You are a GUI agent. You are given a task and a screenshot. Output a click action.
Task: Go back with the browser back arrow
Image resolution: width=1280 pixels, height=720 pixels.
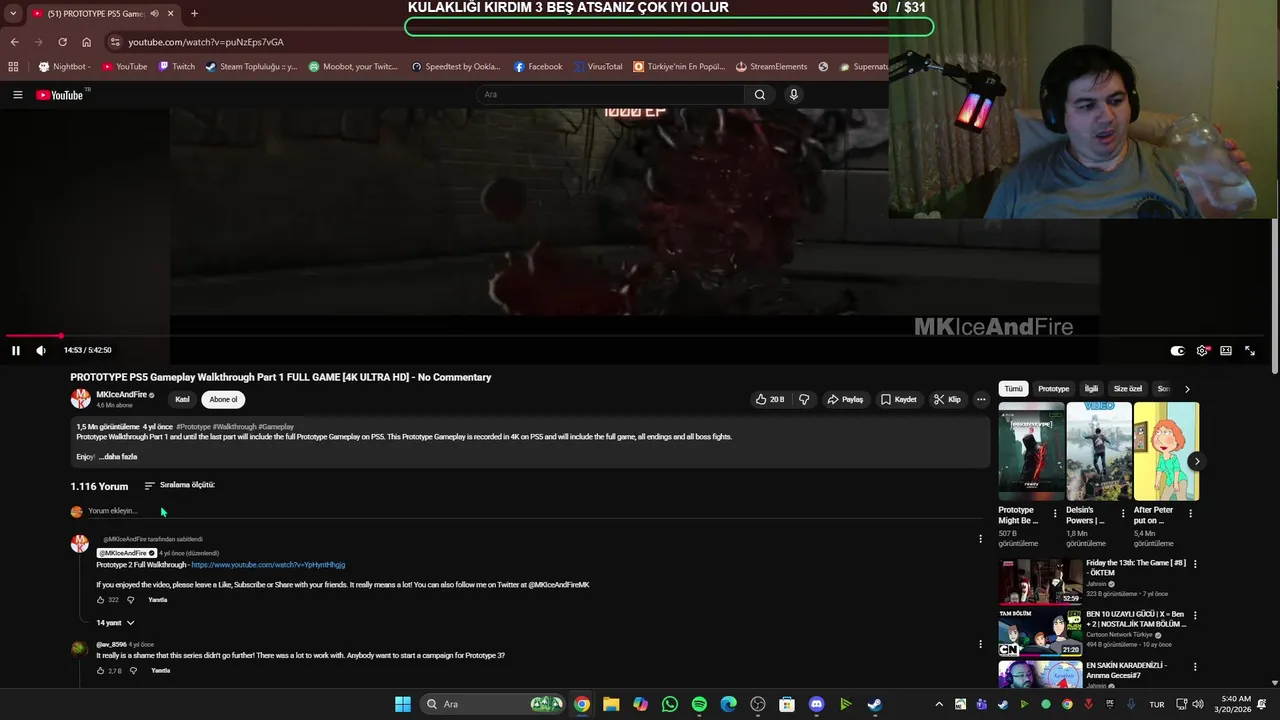tap(14, 42)
